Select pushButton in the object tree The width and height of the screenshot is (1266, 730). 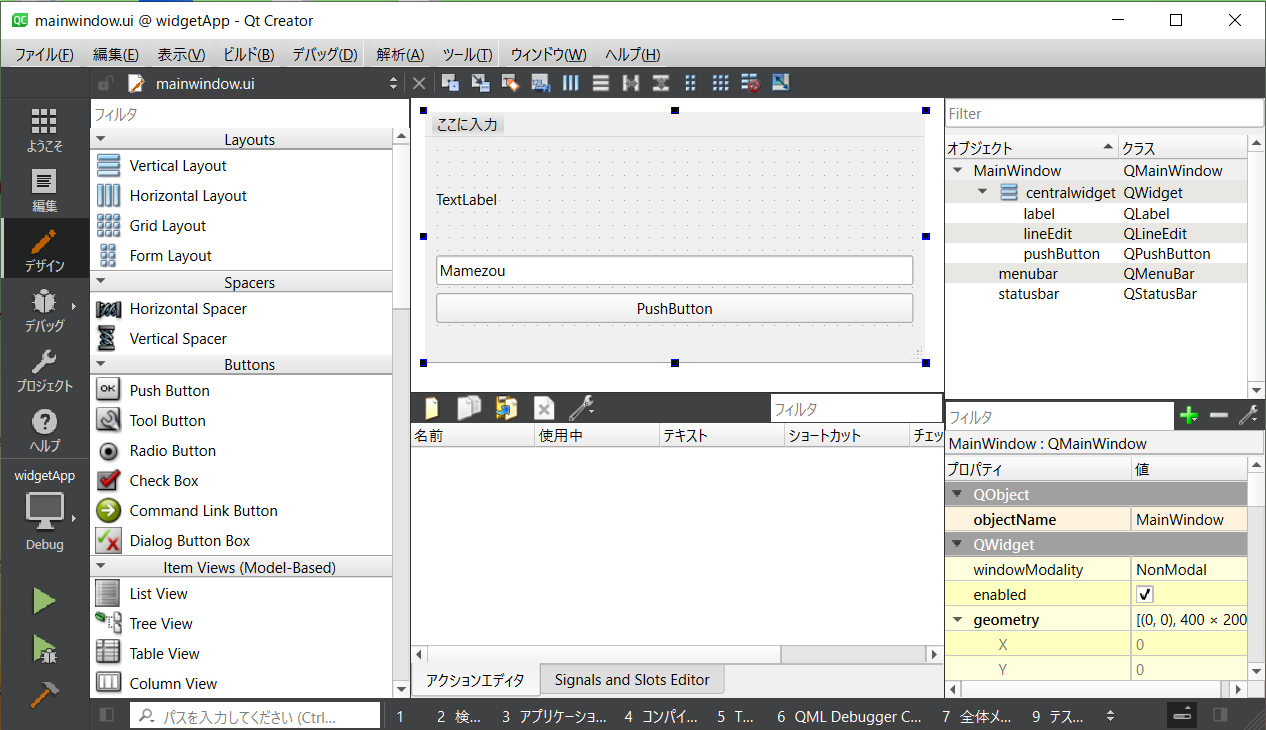click(x=1060, y=254)
